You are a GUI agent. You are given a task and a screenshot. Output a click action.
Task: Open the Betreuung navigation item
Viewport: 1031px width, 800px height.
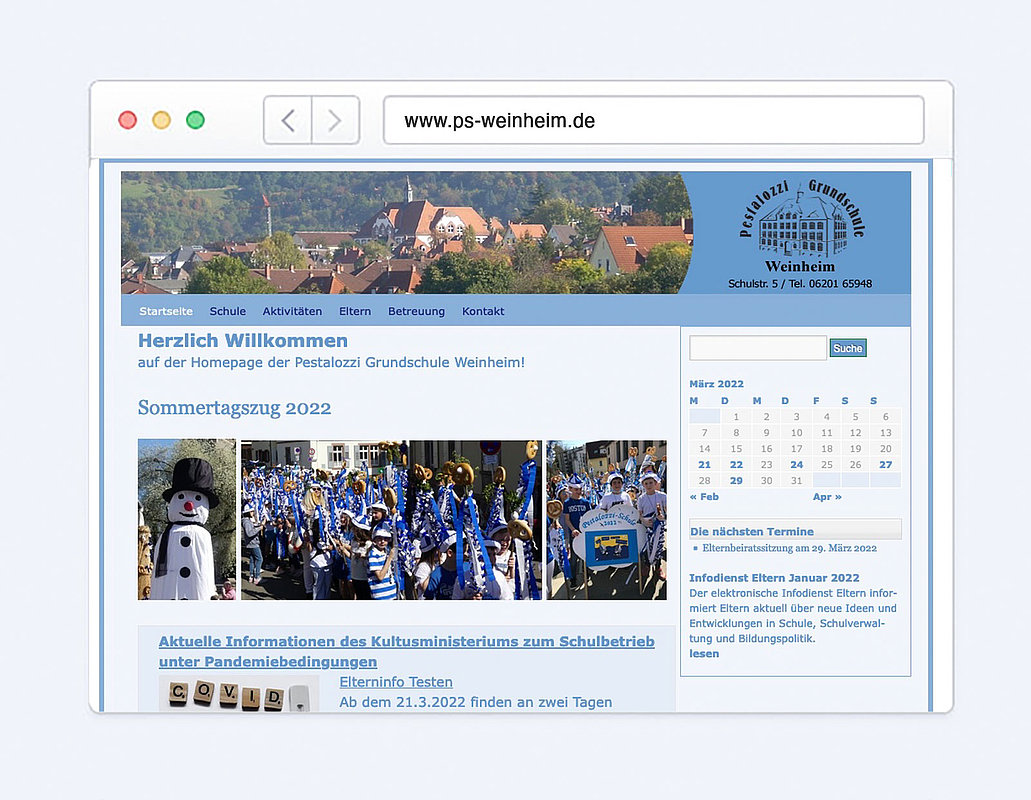416,311
